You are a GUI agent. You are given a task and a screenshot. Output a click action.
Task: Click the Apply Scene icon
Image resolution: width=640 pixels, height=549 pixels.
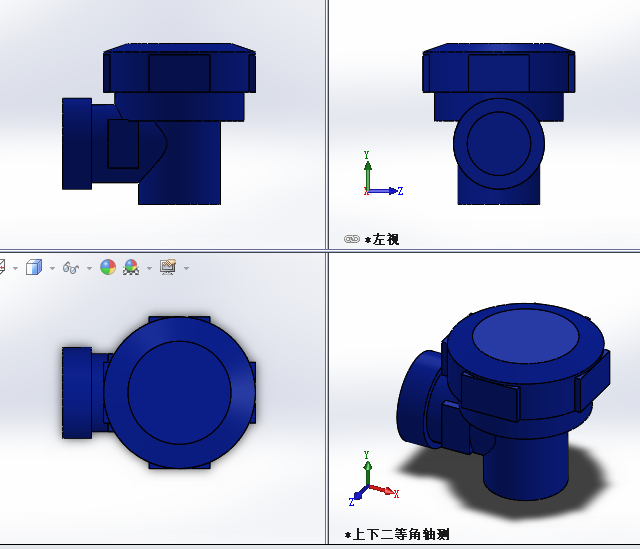(131, 267)
